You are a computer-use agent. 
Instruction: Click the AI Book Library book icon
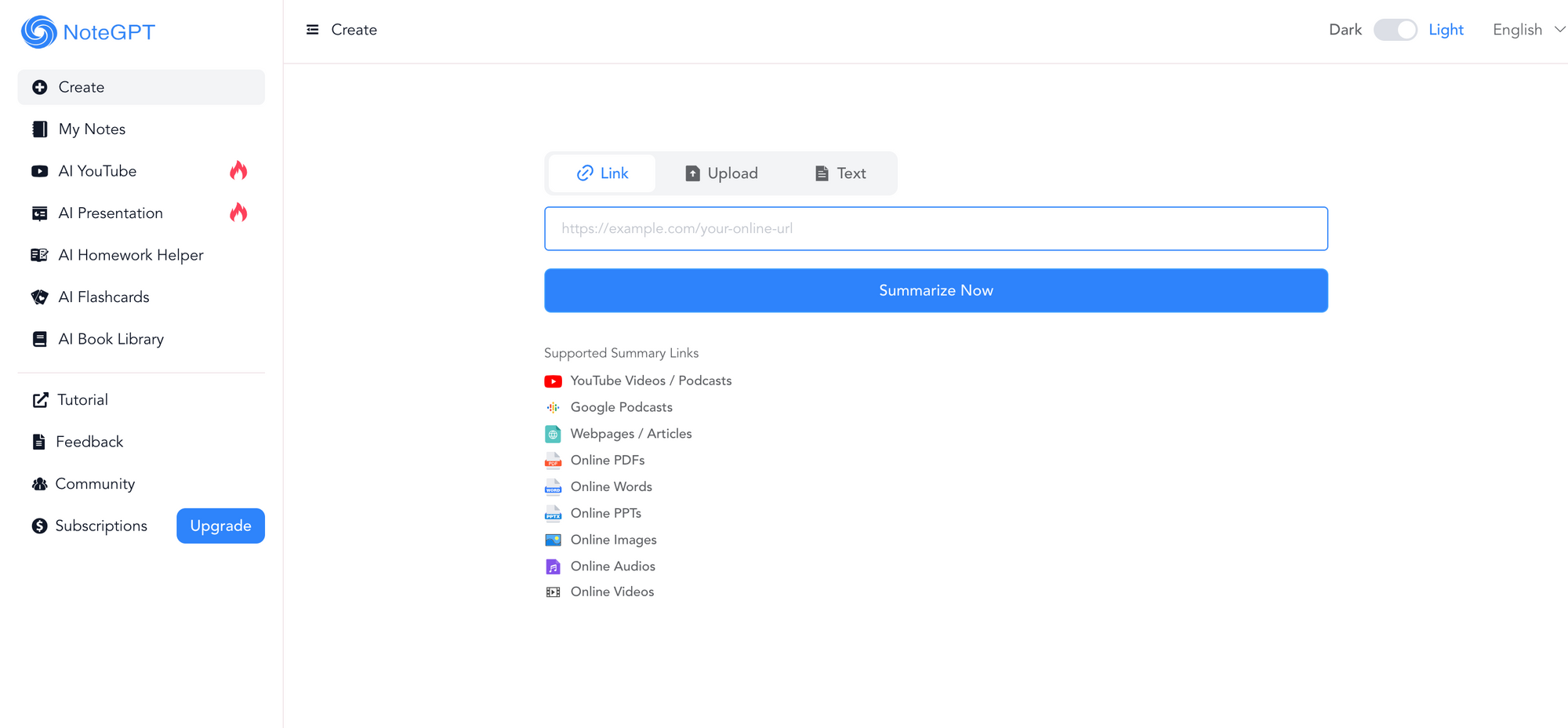point(40,339)
